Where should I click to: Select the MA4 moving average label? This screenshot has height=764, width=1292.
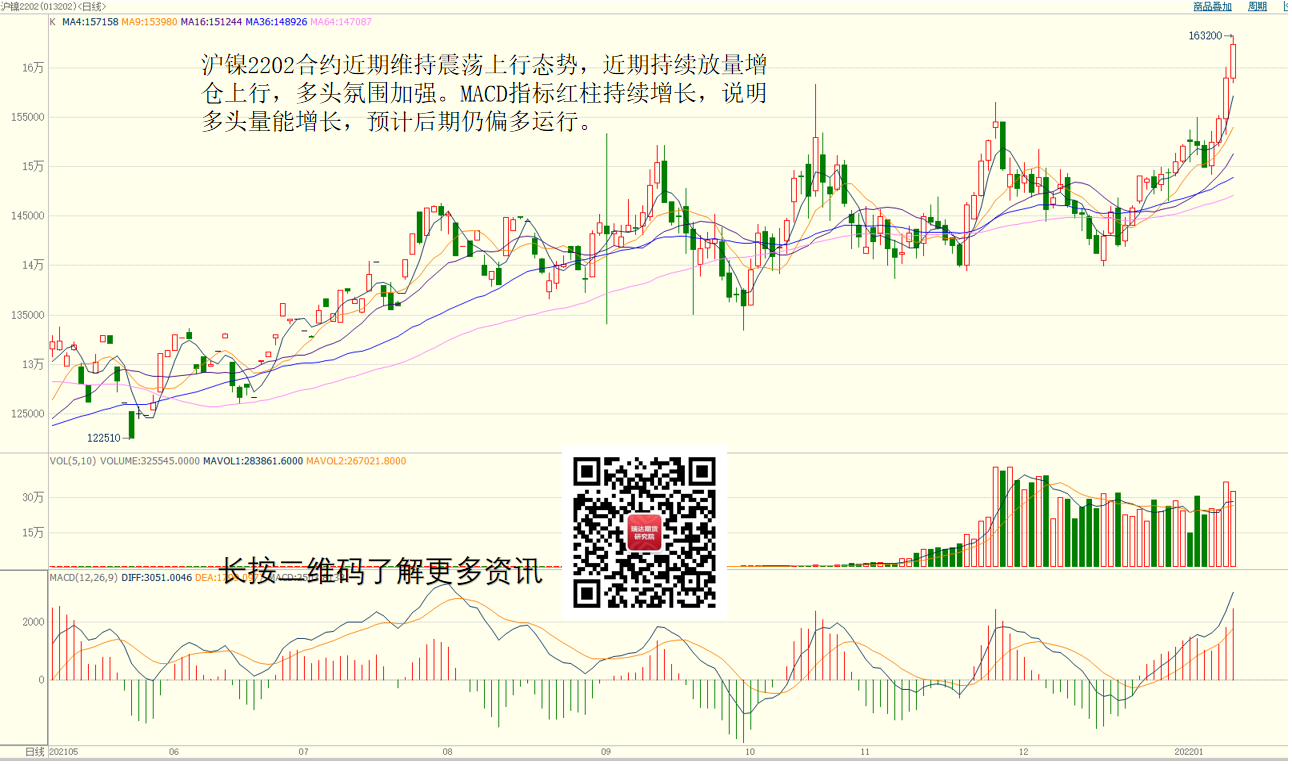tap(90, 21)
